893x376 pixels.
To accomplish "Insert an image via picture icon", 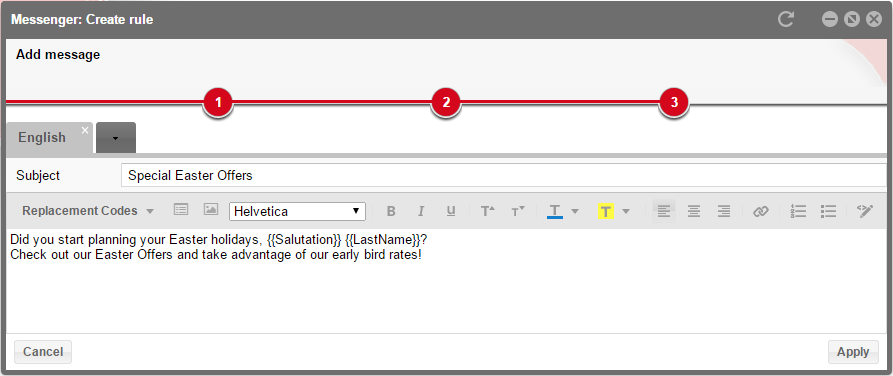I will coord(211,210).
